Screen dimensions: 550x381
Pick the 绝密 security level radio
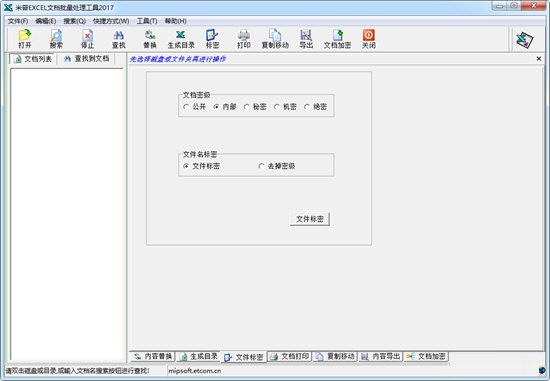click(315, 107)
